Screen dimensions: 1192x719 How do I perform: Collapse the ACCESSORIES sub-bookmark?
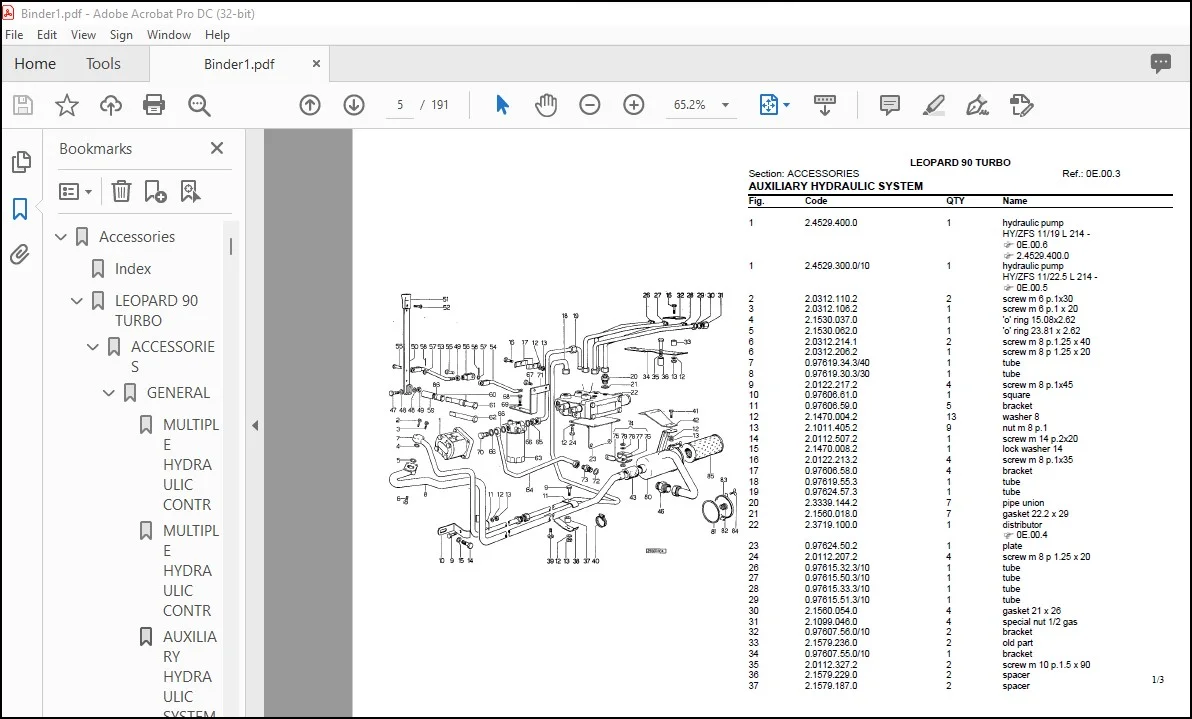(93, 347)
